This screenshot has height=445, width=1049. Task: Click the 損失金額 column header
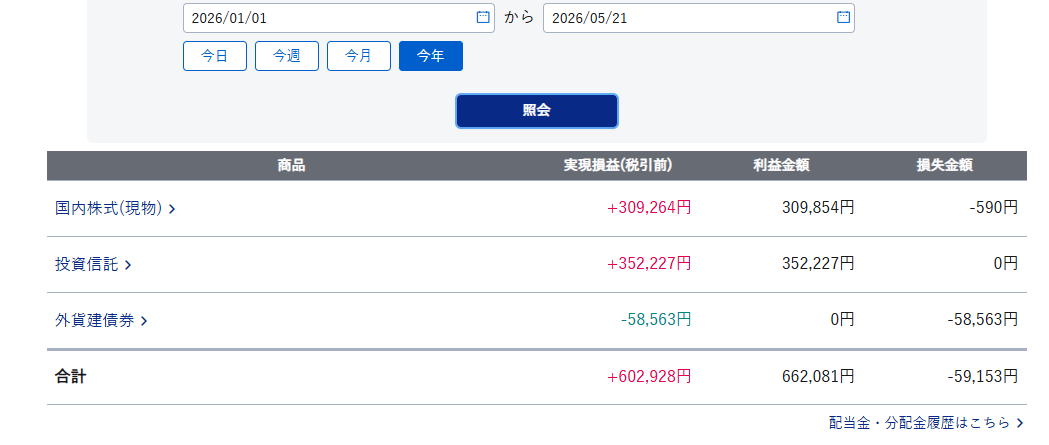pyautogui.click(x=945, y=166)
